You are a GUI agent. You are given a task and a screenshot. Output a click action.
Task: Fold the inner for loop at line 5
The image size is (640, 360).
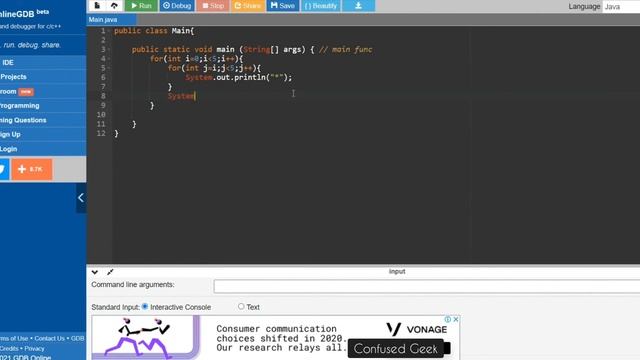click(109, 68)
